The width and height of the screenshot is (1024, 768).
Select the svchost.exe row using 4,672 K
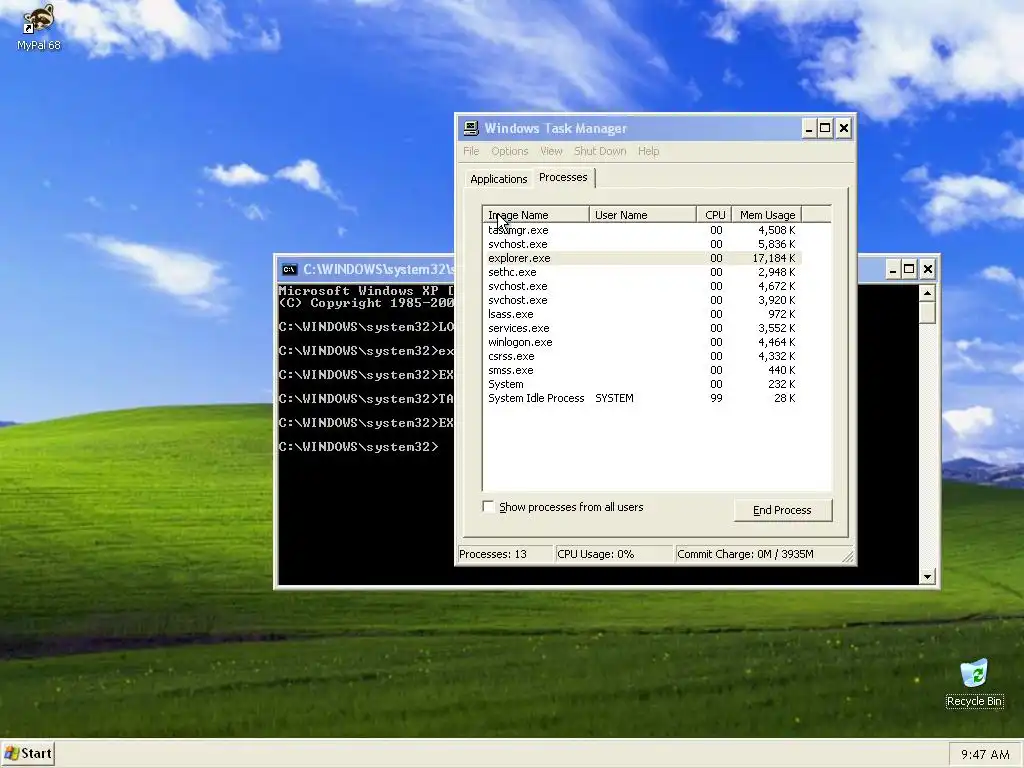pyautogui.click(x=642, y=286)
